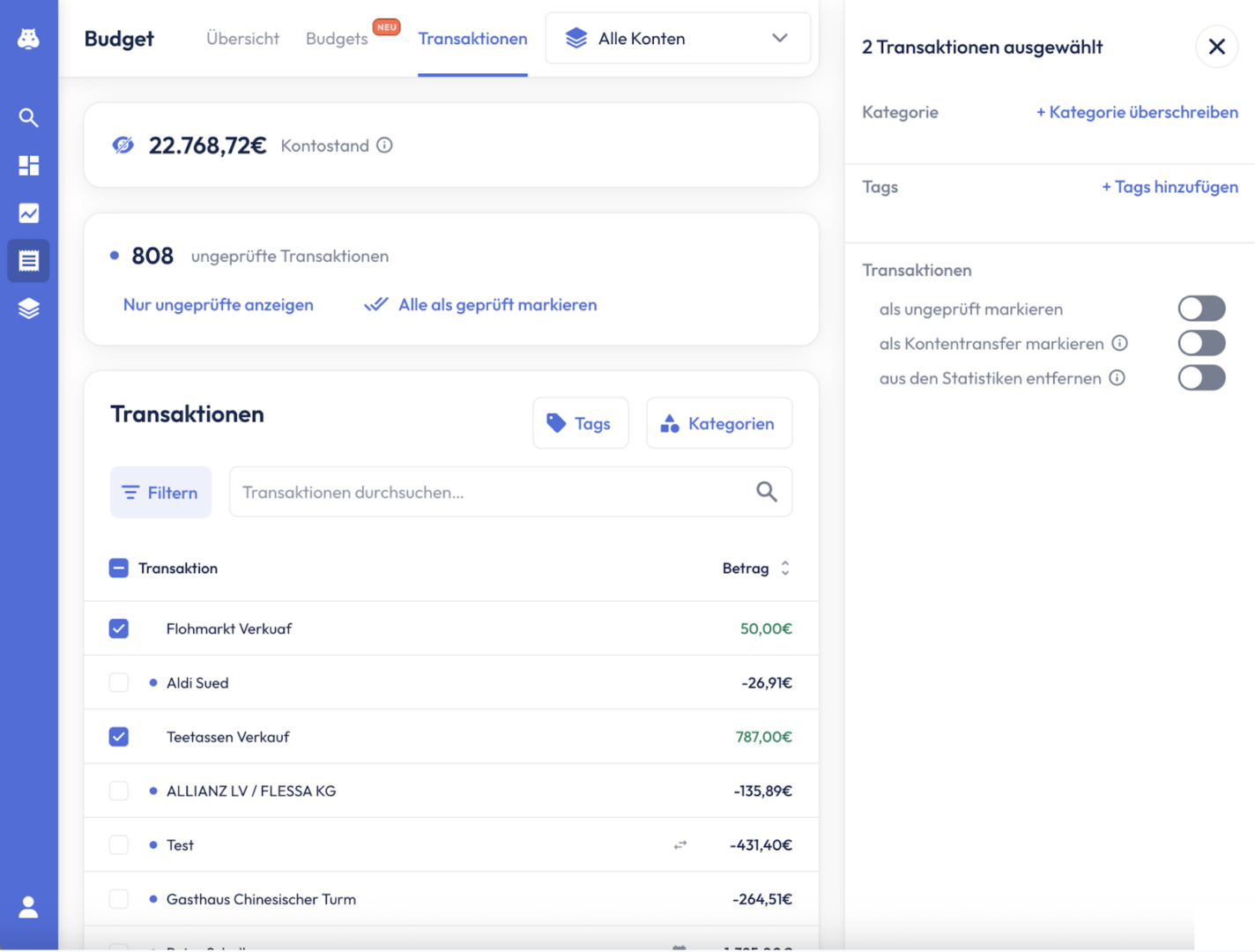
Task: Click the search icon in the sidebar
Action: (28, 117)
